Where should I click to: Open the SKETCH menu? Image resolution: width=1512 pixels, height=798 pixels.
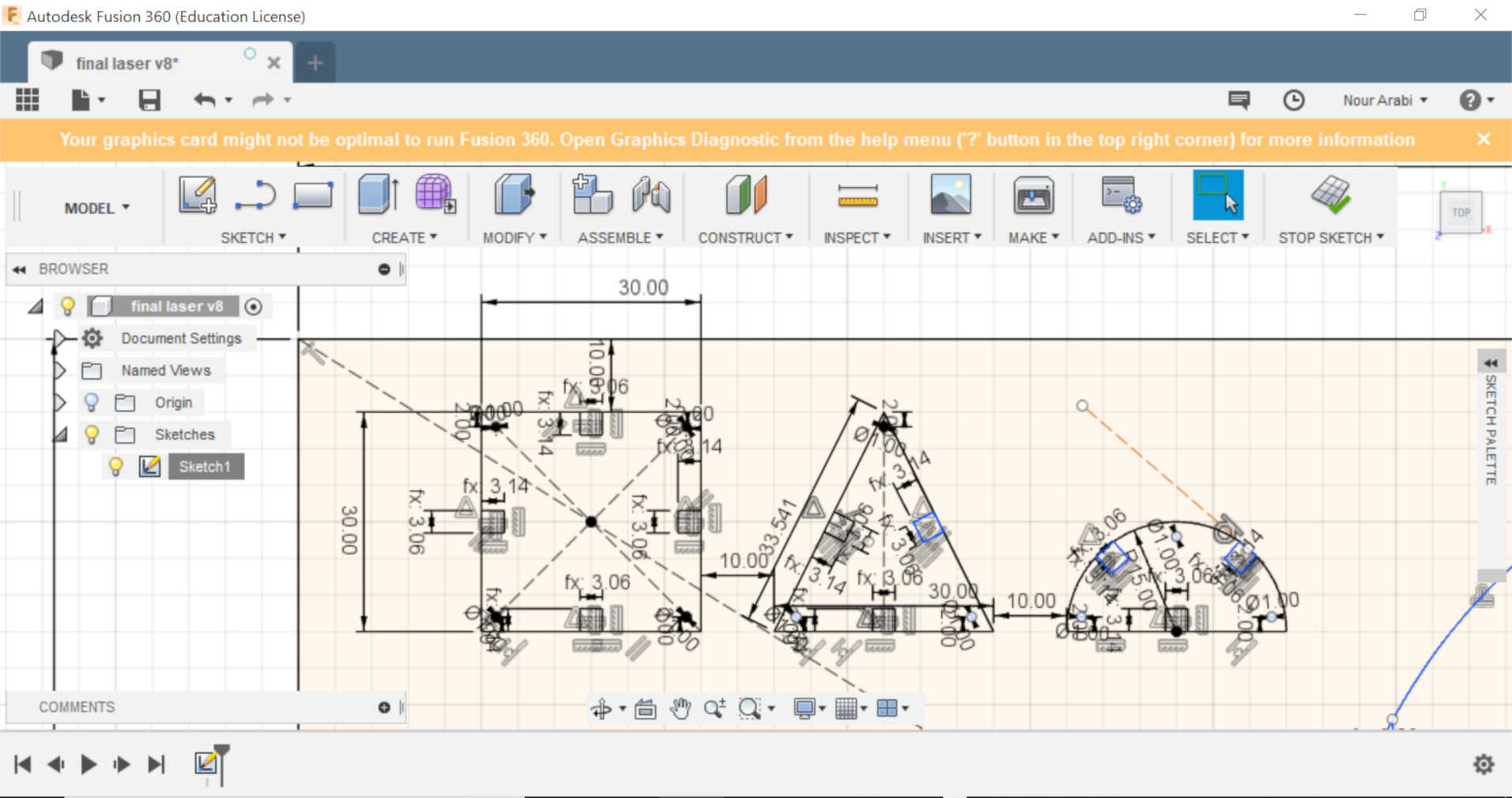point(253,238)
